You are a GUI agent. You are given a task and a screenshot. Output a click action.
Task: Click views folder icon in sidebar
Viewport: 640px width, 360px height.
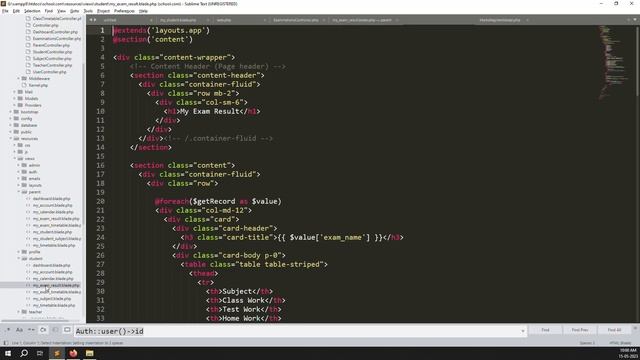pos(20,158)
